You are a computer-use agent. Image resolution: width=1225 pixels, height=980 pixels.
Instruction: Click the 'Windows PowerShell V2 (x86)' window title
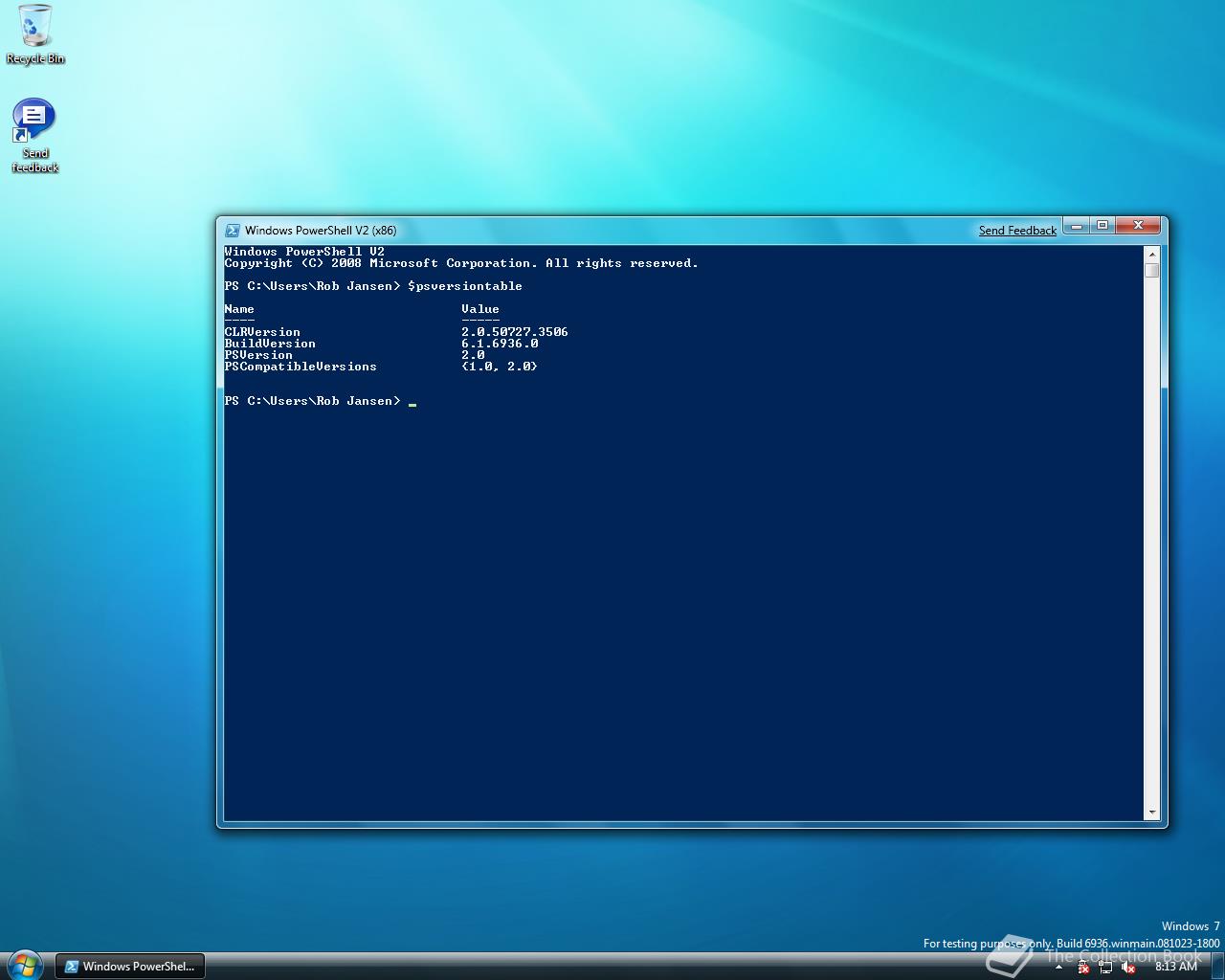(x=321, y=231)
